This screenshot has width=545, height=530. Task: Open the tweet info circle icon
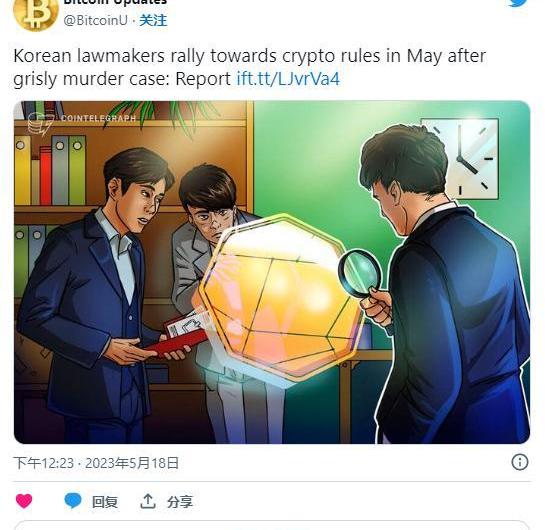click(520, 462)
